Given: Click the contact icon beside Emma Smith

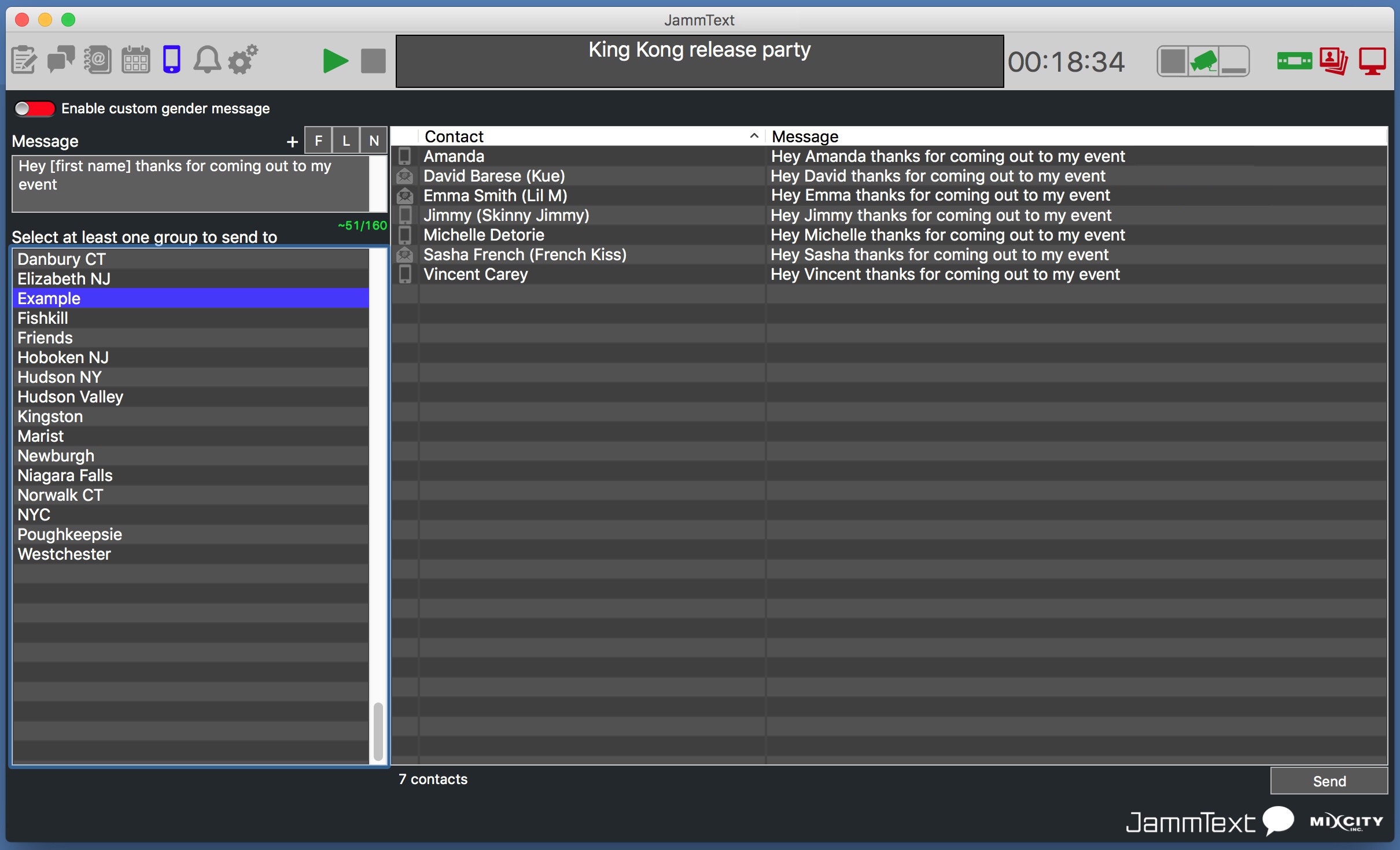Looking at the screenshot, I should (x=405, y=195).
